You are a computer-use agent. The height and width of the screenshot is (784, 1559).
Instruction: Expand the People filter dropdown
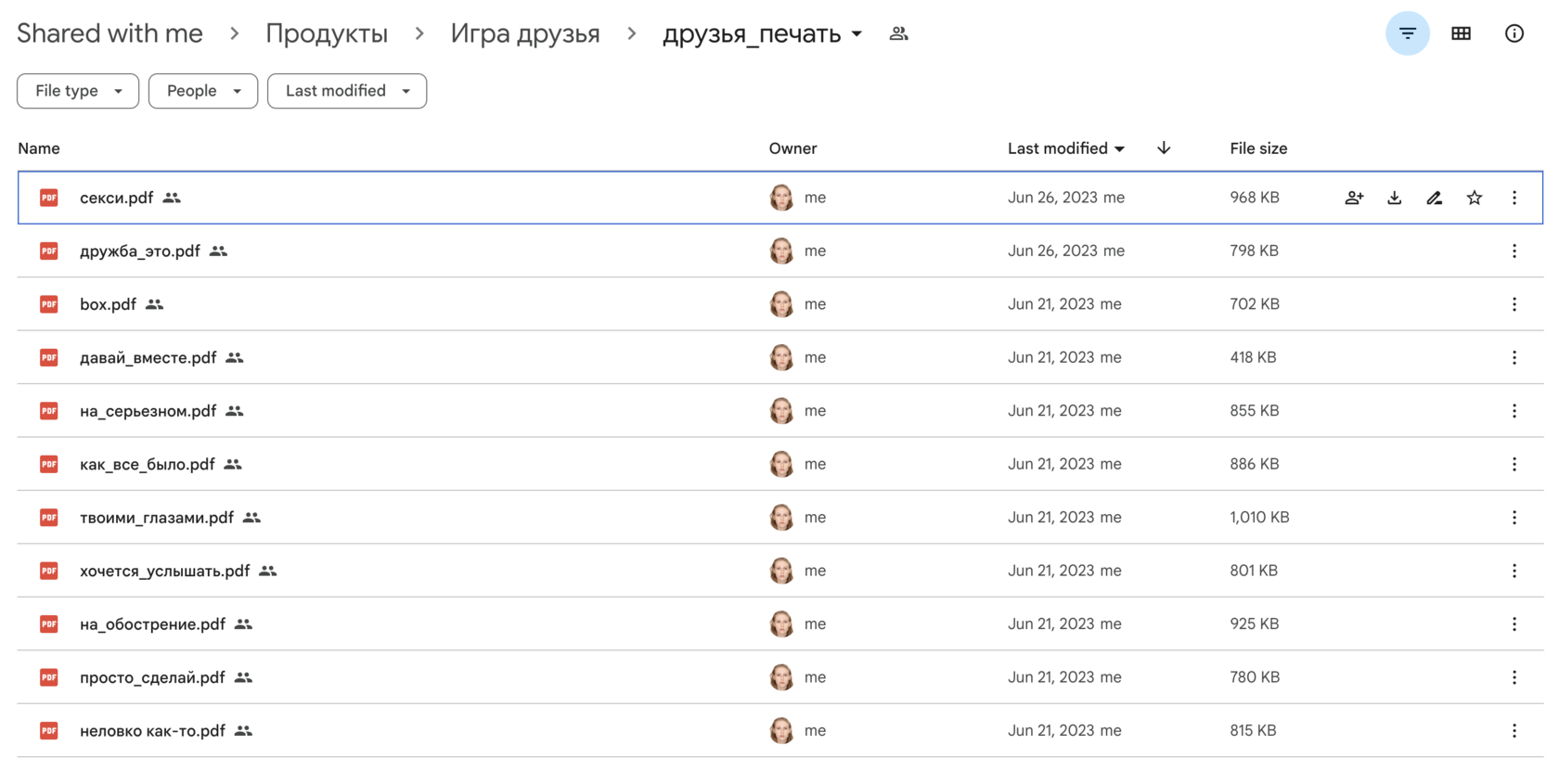click(x=203, y=91)
